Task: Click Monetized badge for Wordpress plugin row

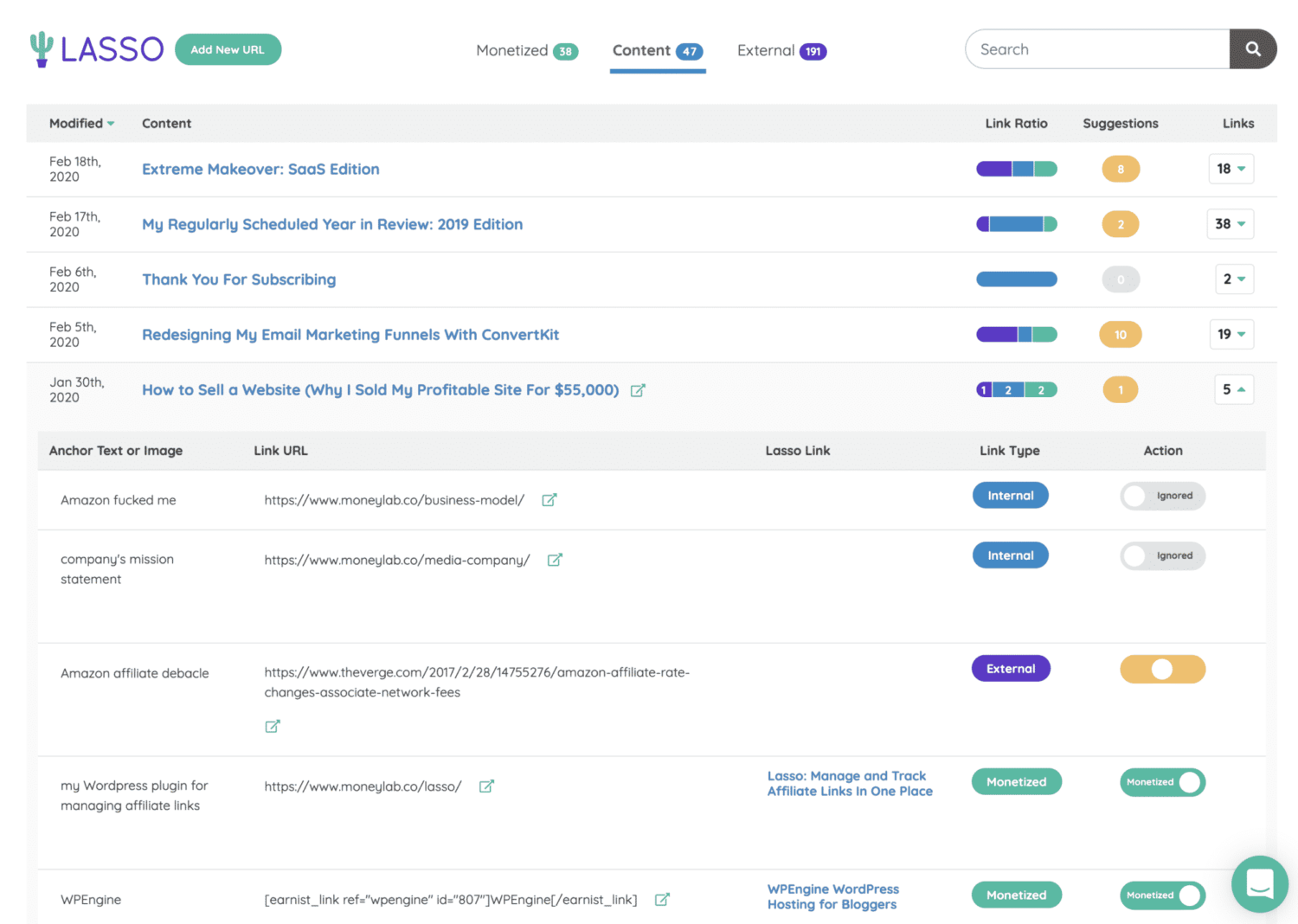Action: coord(1017,782)
